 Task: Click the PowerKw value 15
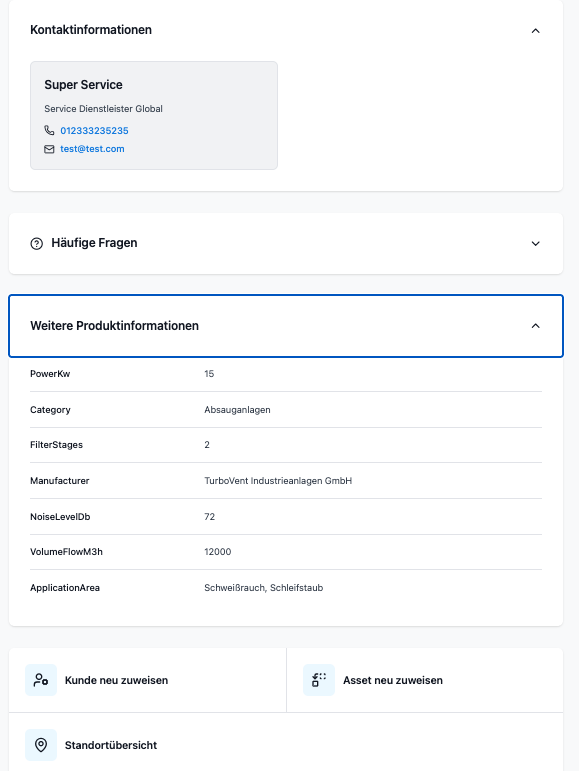coord(209,374)
